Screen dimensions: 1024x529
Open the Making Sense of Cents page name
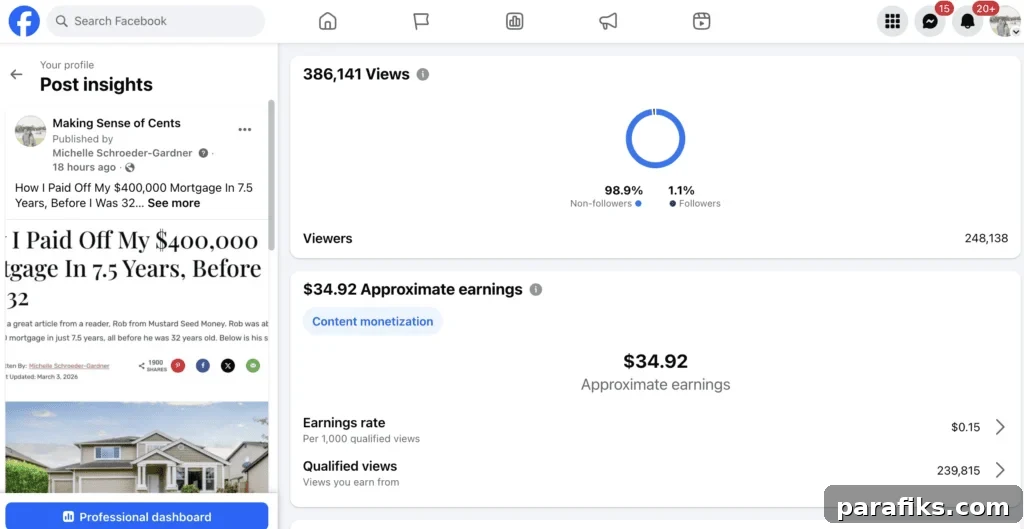click(116, 123)
